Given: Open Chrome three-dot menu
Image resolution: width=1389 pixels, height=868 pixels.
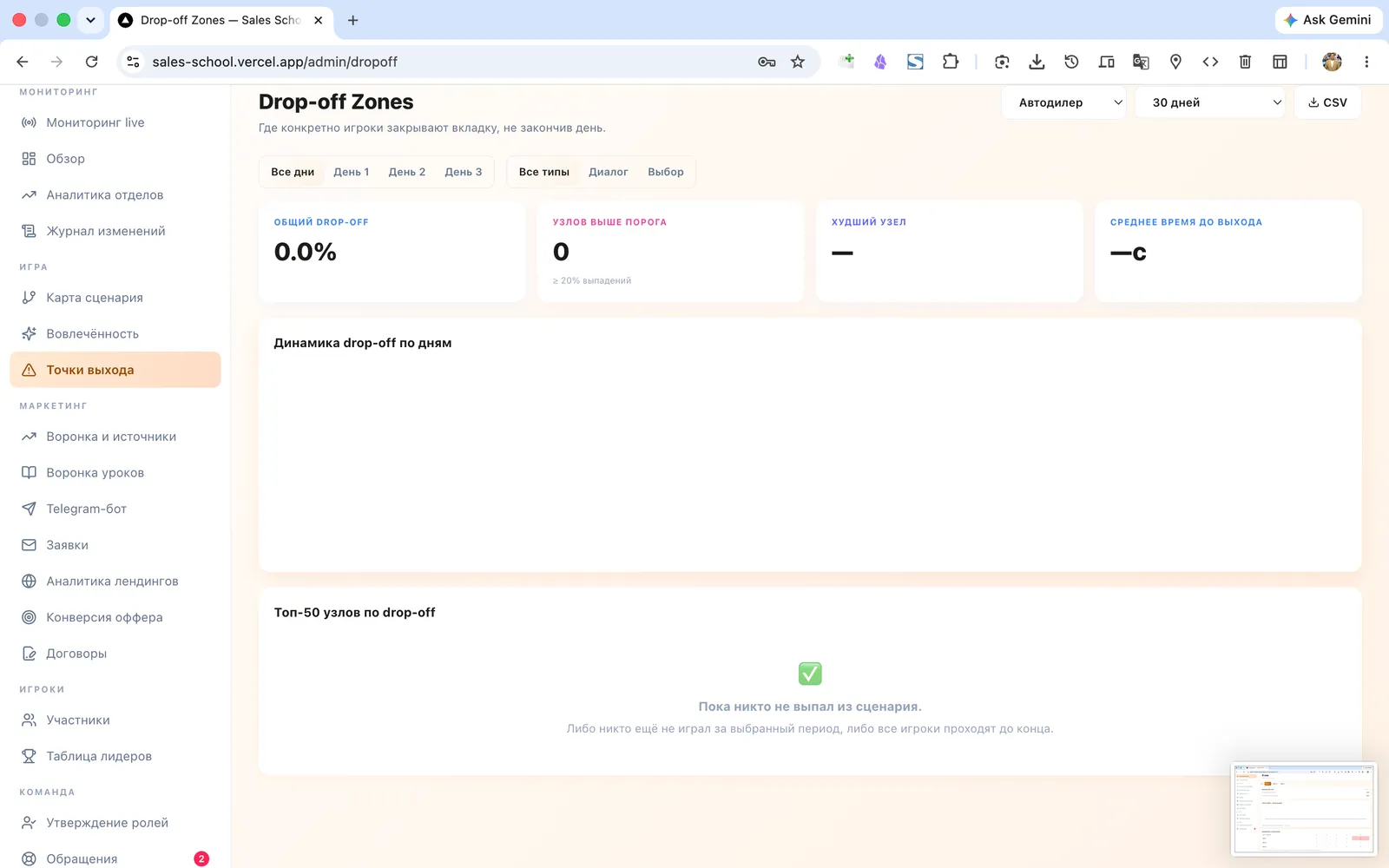Looking at the screenshot, I should point(1366,62).
